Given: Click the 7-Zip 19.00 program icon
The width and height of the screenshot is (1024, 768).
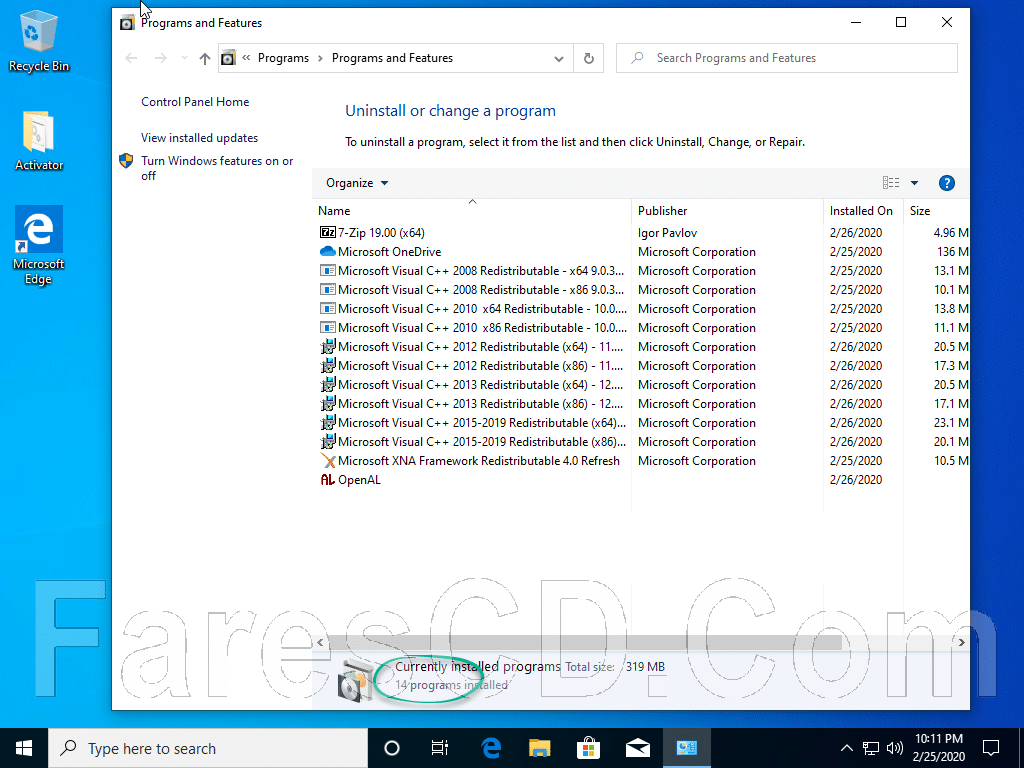Looking at the screenshot, I should coord(327,232).
